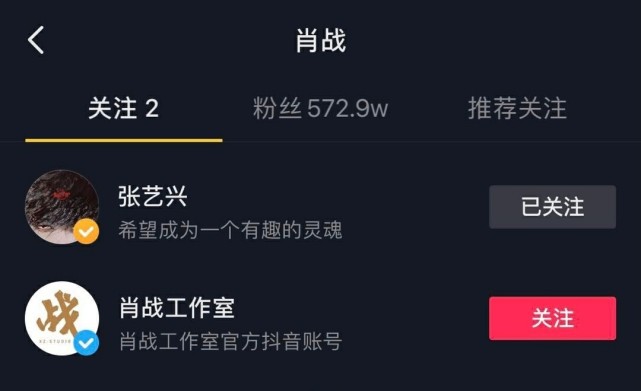Follow 肖战工作室 with red 关注 button

[x=552, y=318]
